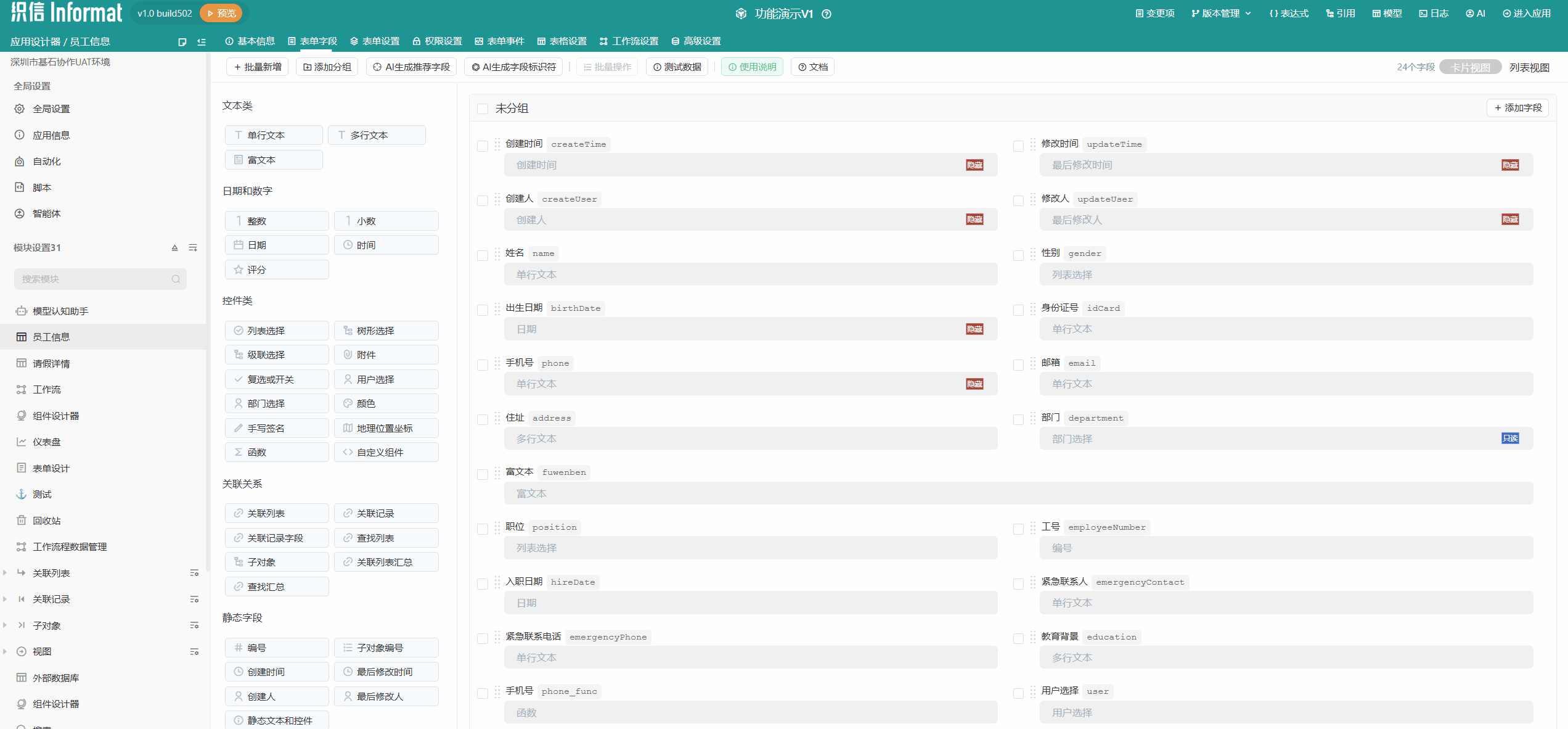Click the 添加字段 button

pos(1517,108)
